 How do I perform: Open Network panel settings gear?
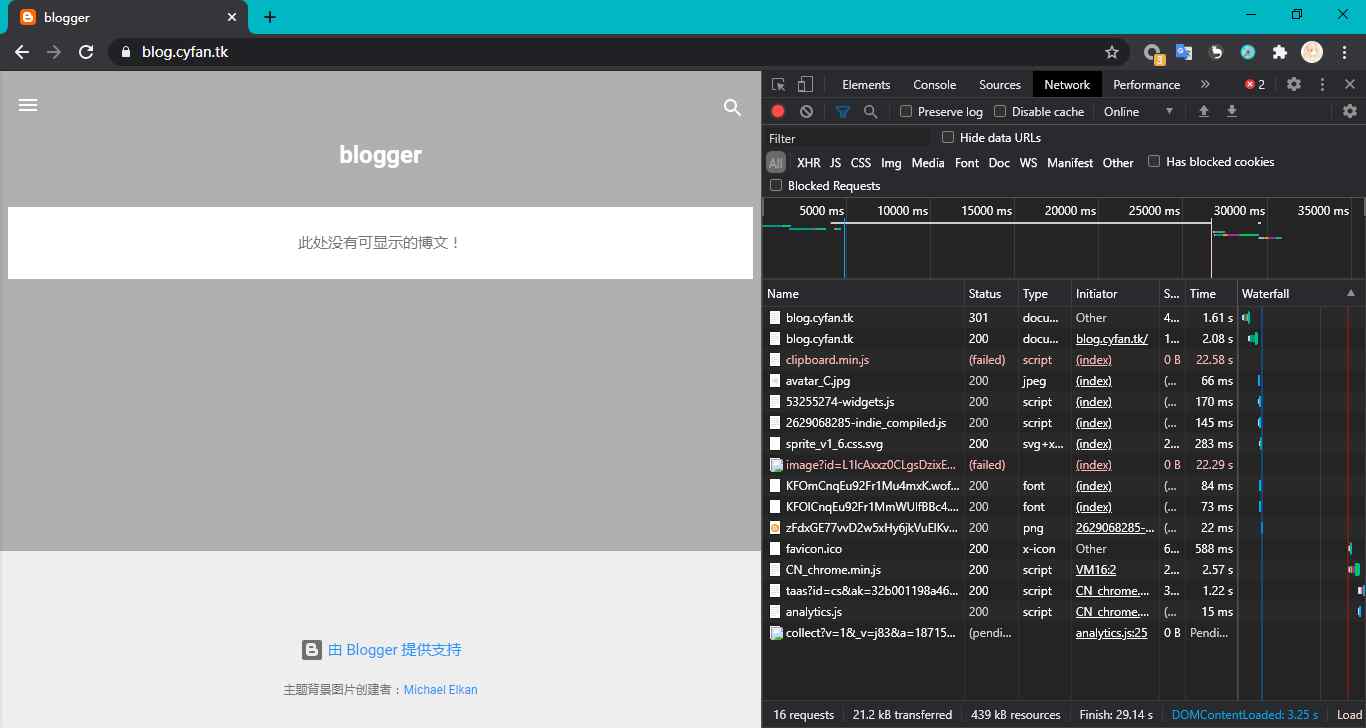coord(1350,111)
